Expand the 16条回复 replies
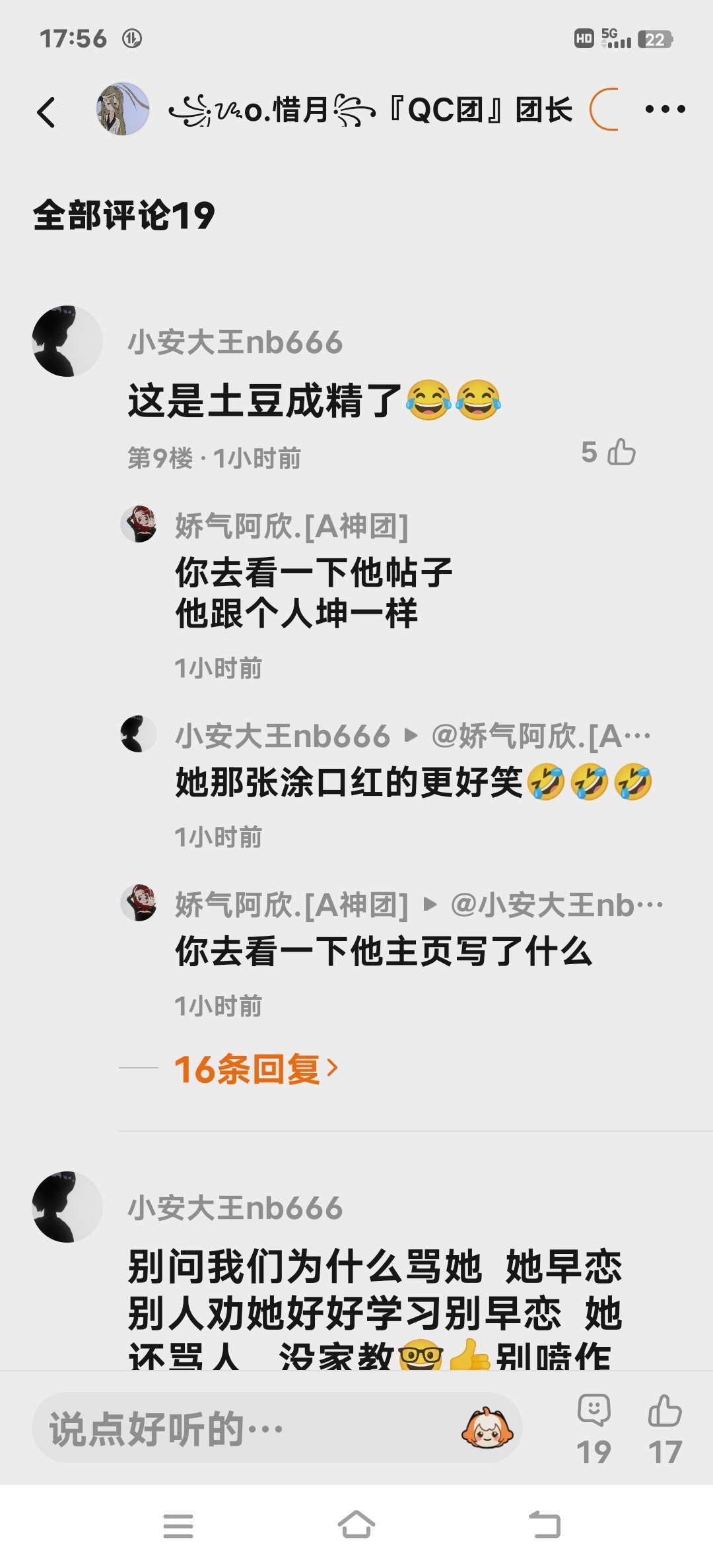This screenshot has width=713, height=1568. (256, 1068)
